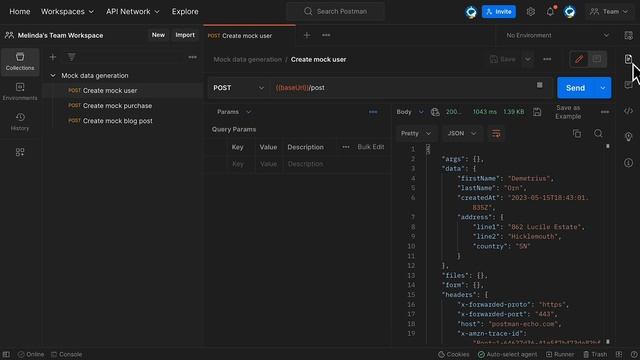Open Create mock purchase request

coord(117,106)
